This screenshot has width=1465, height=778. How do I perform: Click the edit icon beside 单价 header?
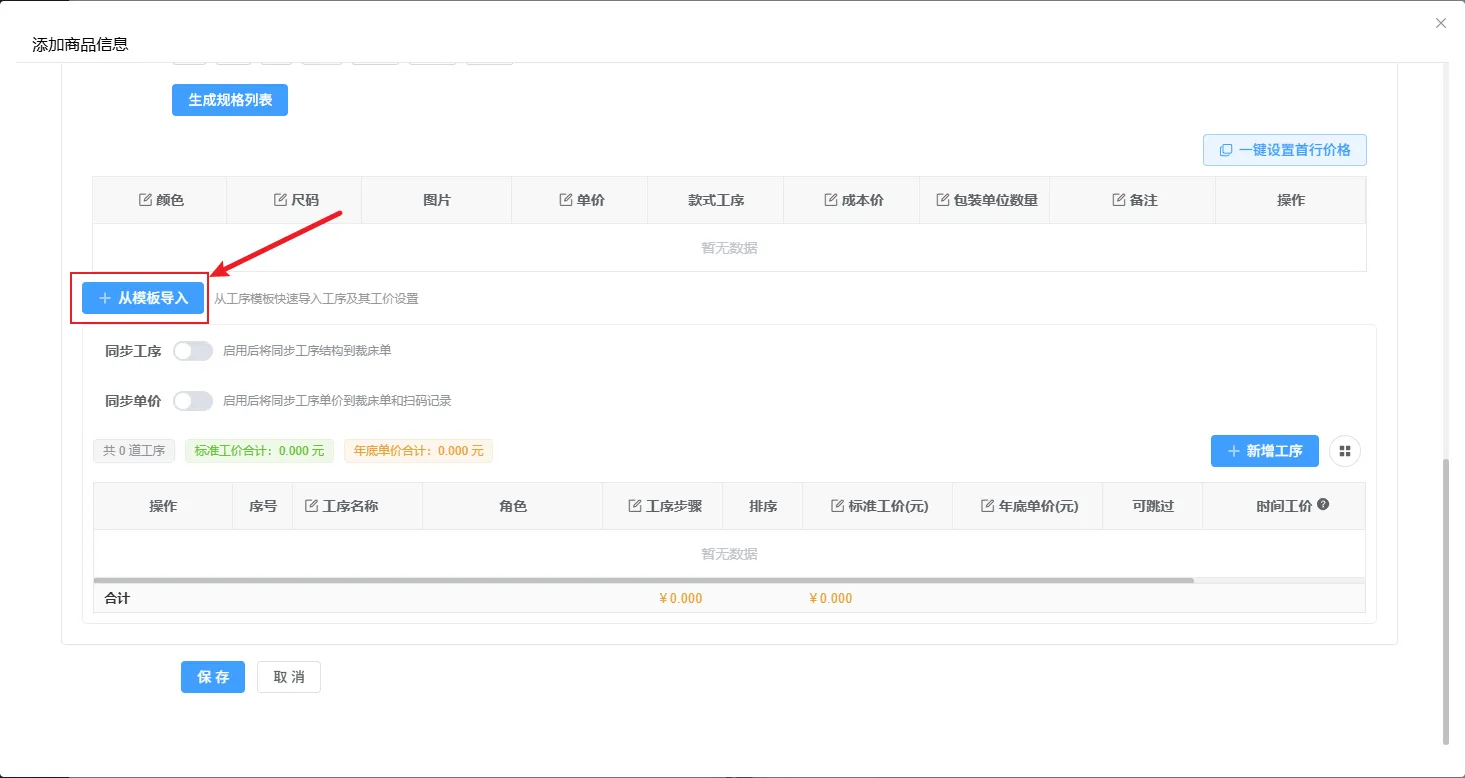(566, 200)
